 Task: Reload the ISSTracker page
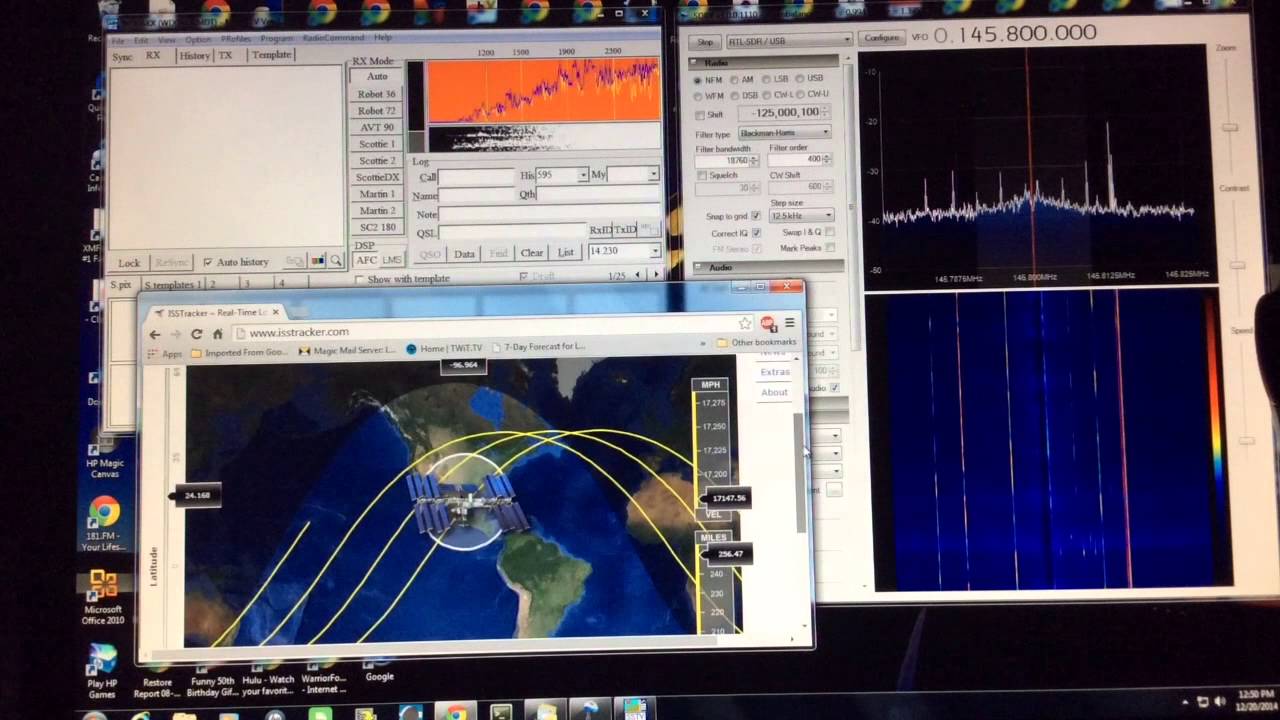tap(197, 334)
